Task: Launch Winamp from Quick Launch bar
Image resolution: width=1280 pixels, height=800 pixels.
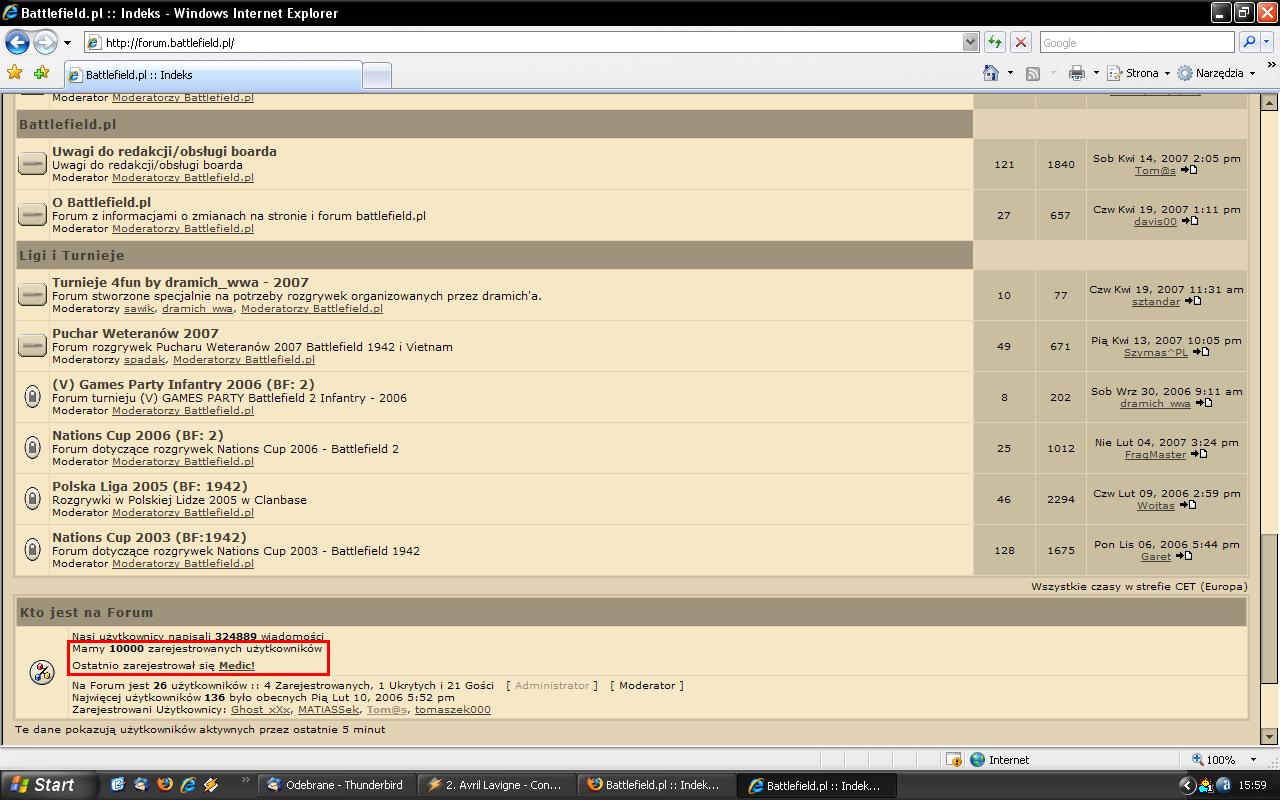Action: coord(211,785)
